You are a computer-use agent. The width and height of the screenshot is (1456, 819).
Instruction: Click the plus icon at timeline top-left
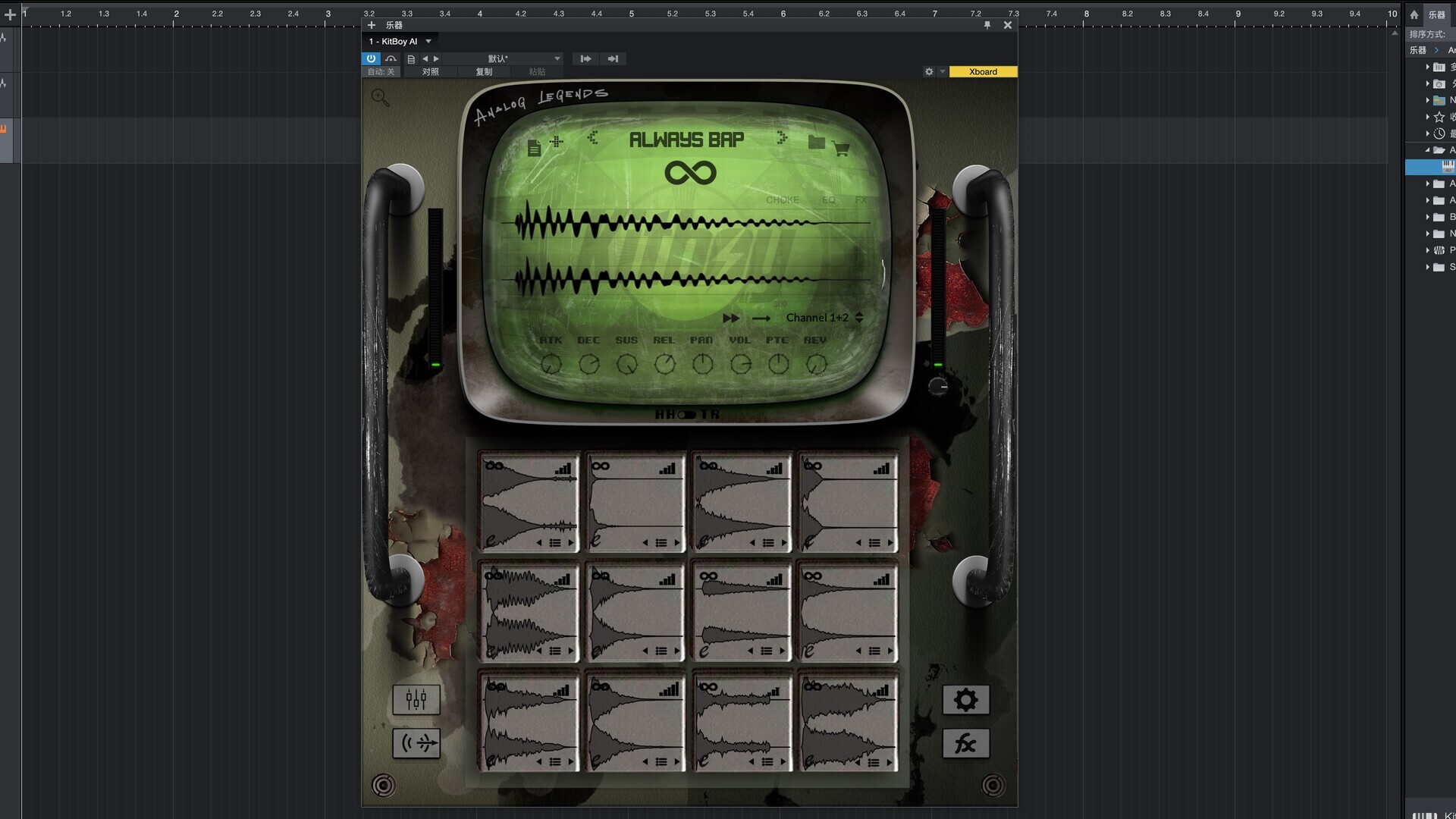point(10,14)
